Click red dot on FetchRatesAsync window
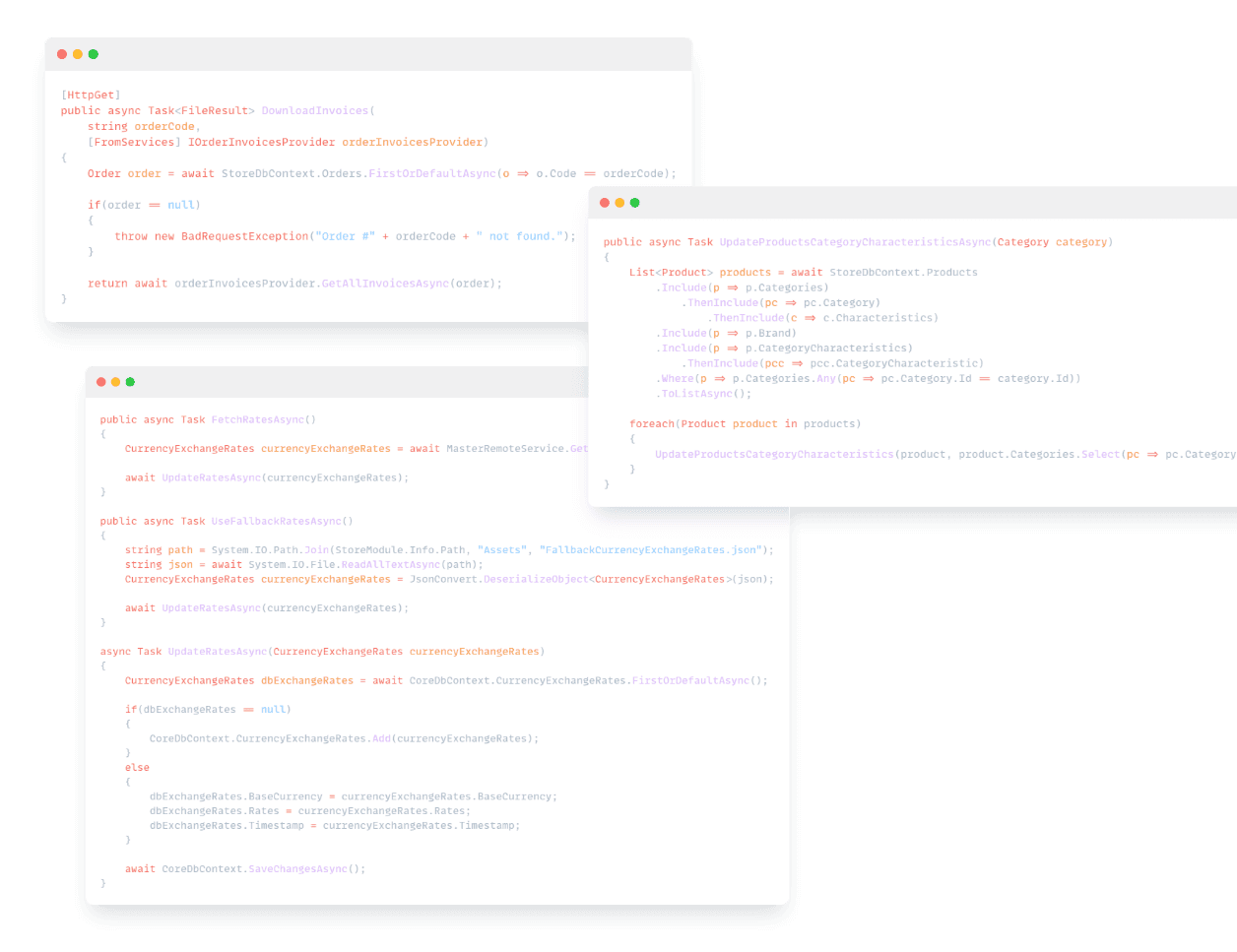Screen dimensions: 1237x952 coord(100,382)
